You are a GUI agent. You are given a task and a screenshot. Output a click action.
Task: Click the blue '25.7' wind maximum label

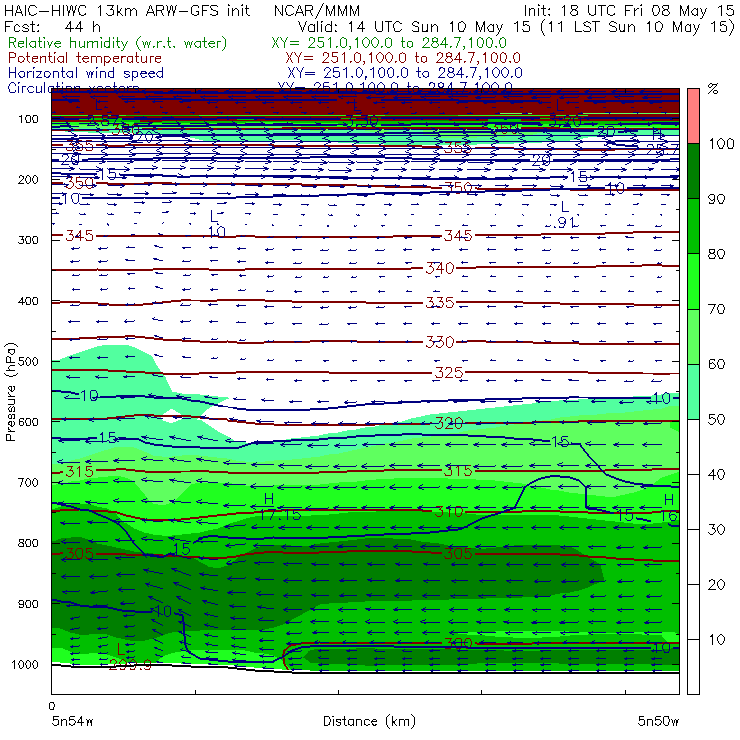(662, 149)
